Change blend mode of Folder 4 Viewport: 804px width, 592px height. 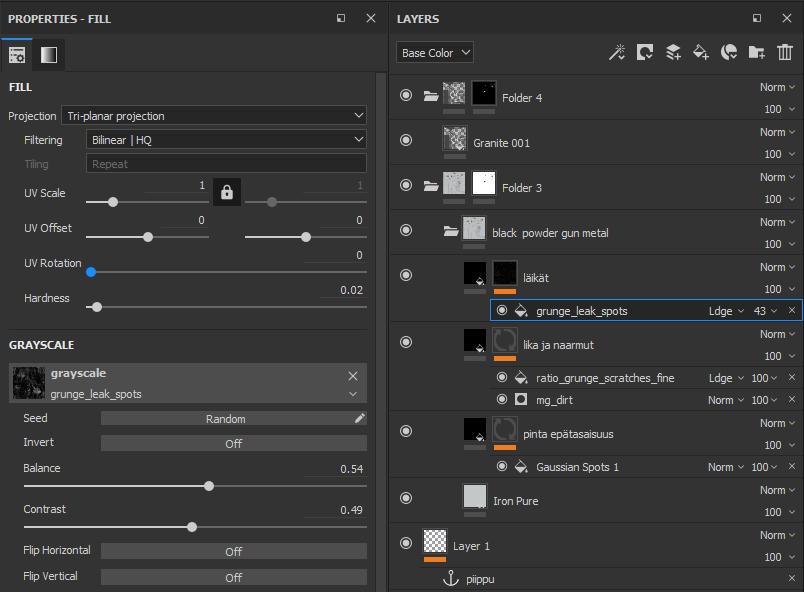point(777,87)
